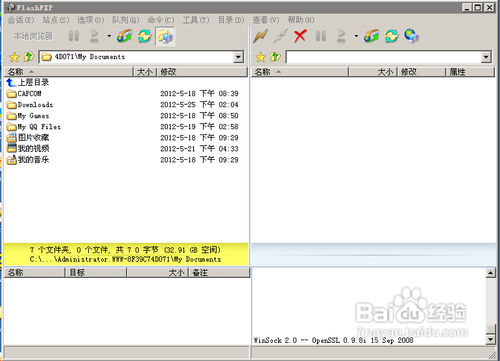The image size is (500, 361).
Task: Click queue 大小 column header
Action: pyautogui.click(x=158, y=273)
